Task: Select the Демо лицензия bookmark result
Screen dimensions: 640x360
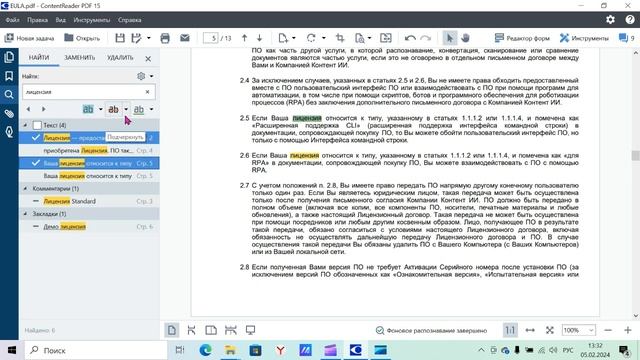Action: [x=89, y=227]
